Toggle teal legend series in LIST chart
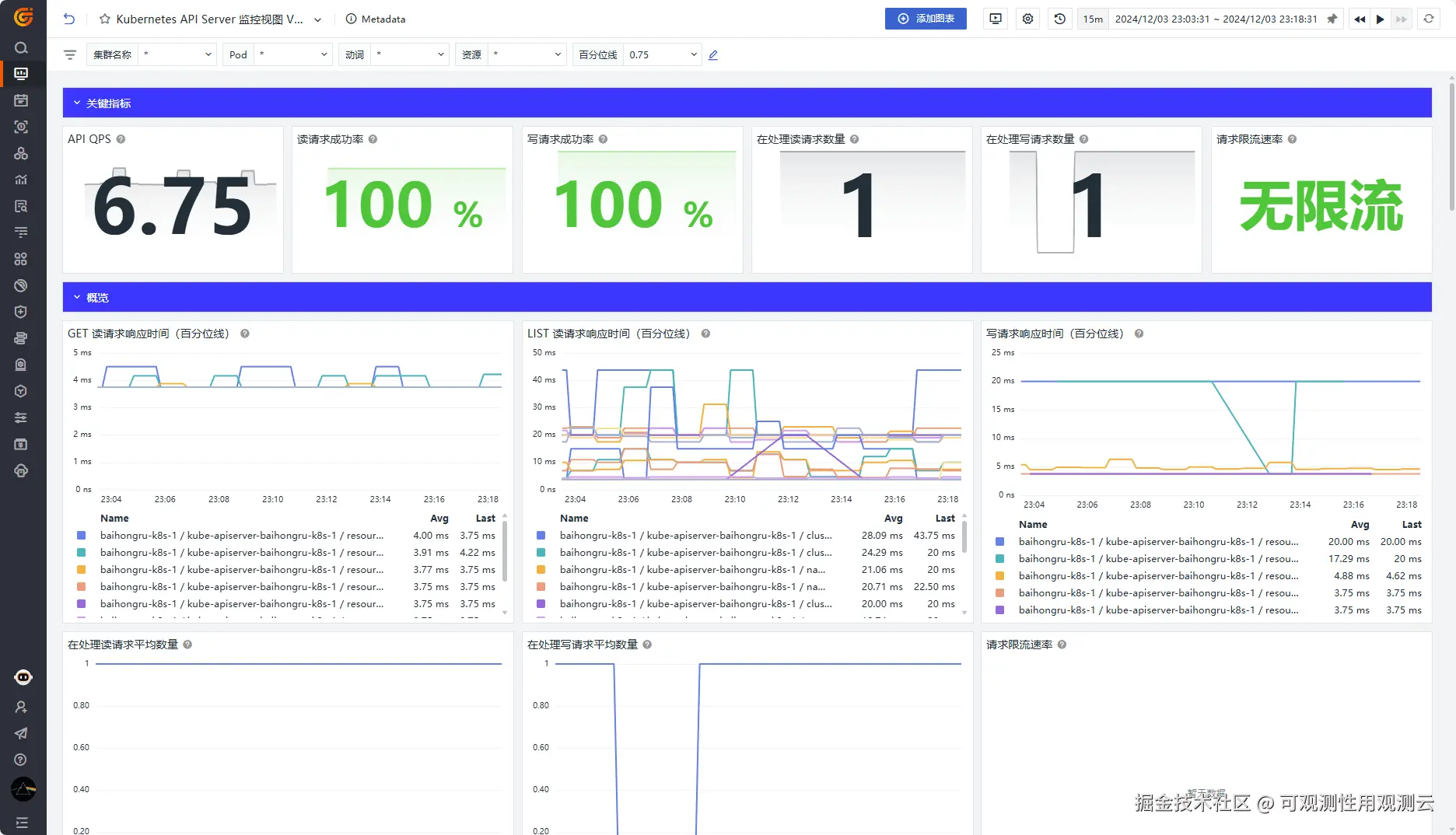The width and height of the screenshot is (1456, 835). [x=541, y=553]
